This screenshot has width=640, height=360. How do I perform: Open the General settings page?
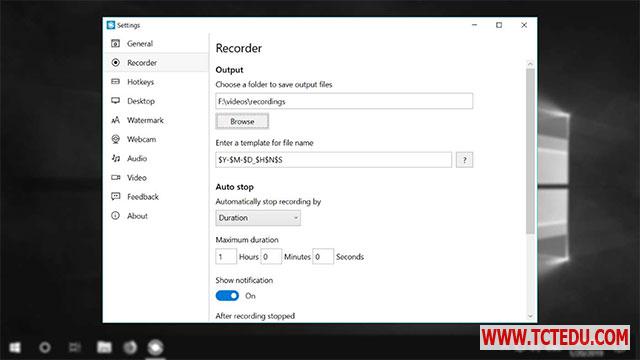pyautogui.click(x=157, y=43)
